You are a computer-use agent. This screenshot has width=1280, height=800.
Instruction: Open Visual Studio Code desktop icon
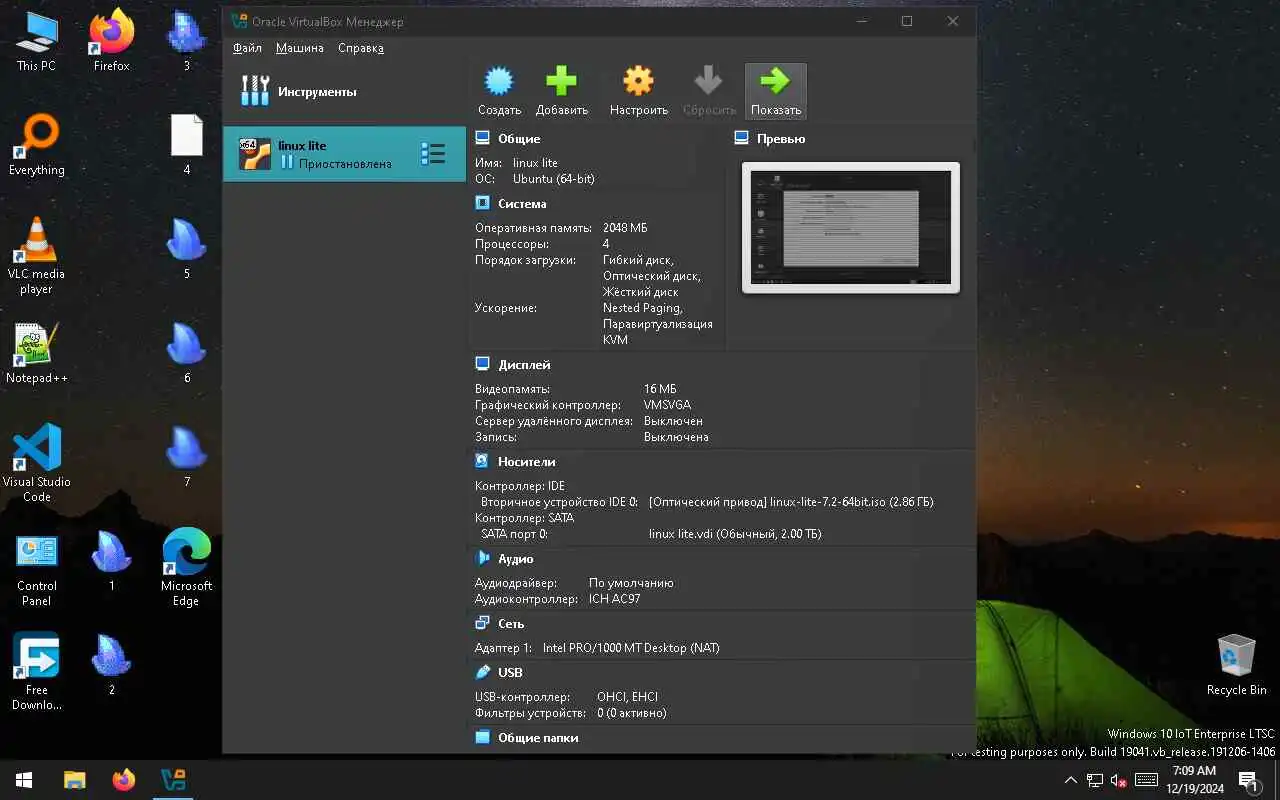coord(36,463)
